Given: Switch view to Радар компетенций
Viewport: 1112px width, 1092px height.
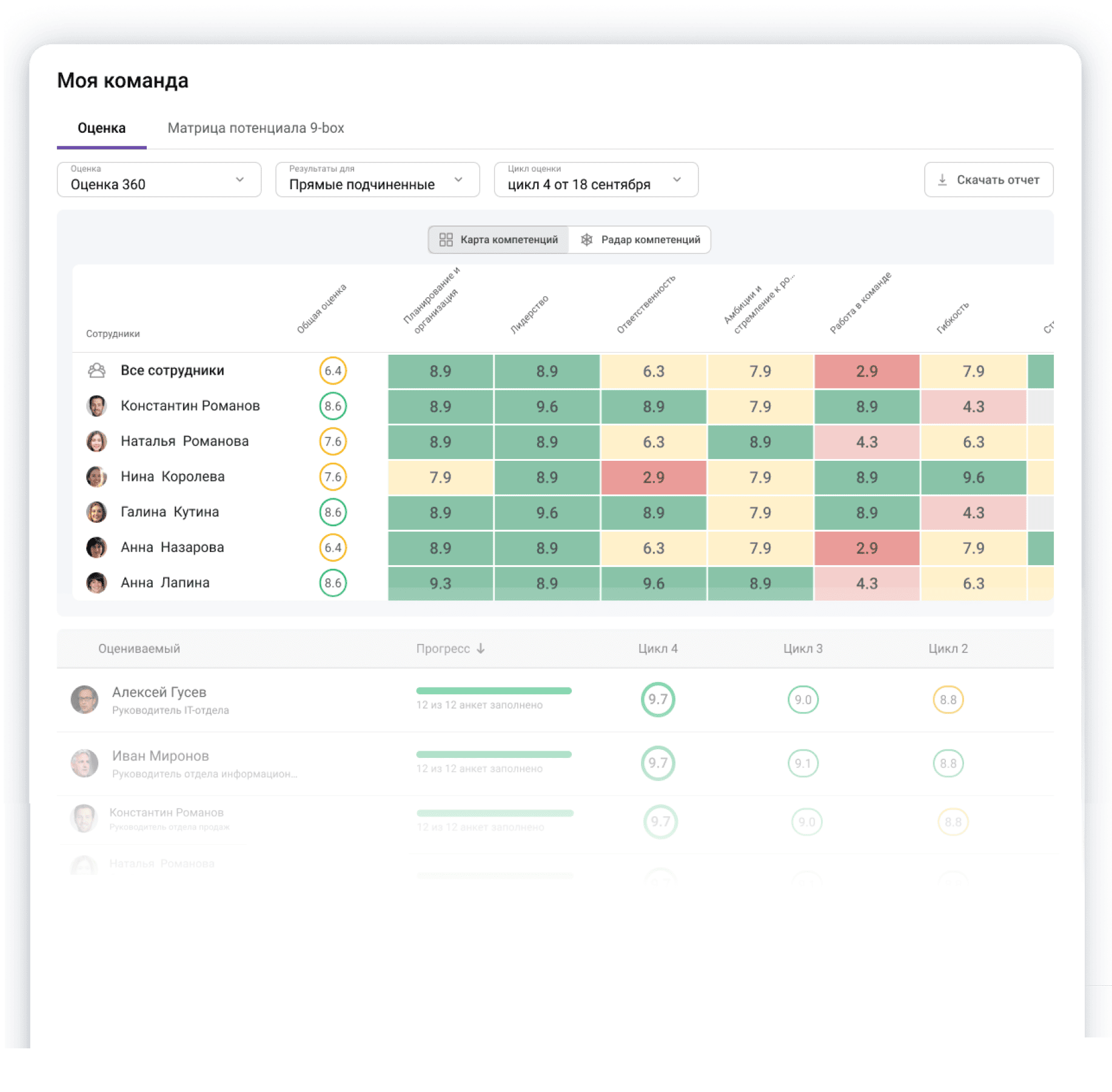Looking at the screenshot, I should point(640,240).
